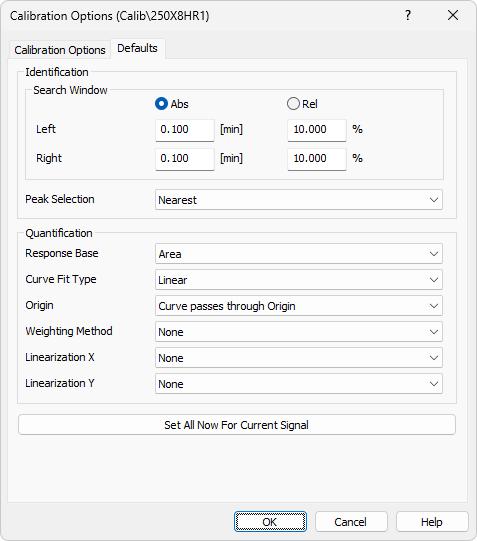Click the Curve Fit Type label

coord(61,279)
